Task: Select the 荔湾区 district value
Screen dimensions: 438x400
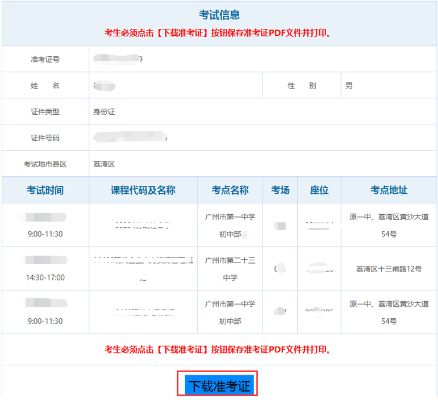Action: 104,164
